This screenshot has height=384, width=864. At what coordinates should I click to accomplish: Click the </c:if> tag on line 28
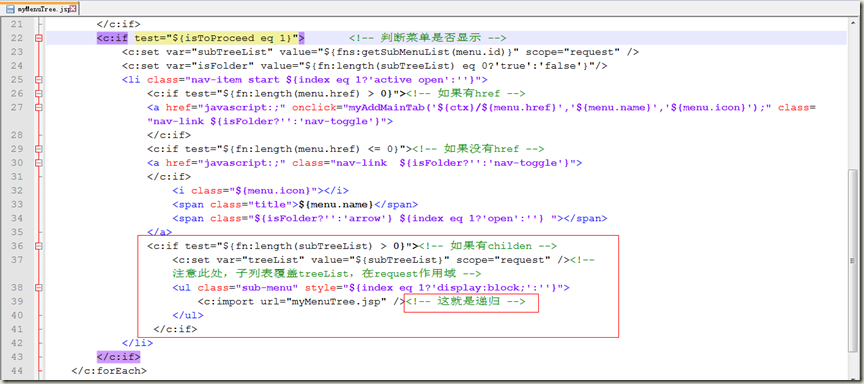169,135
